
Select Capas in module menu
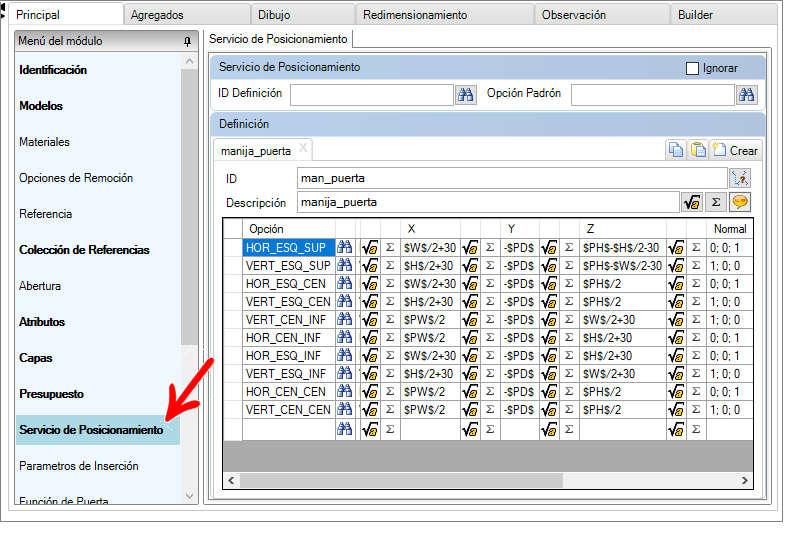click(x=36, y=358)
